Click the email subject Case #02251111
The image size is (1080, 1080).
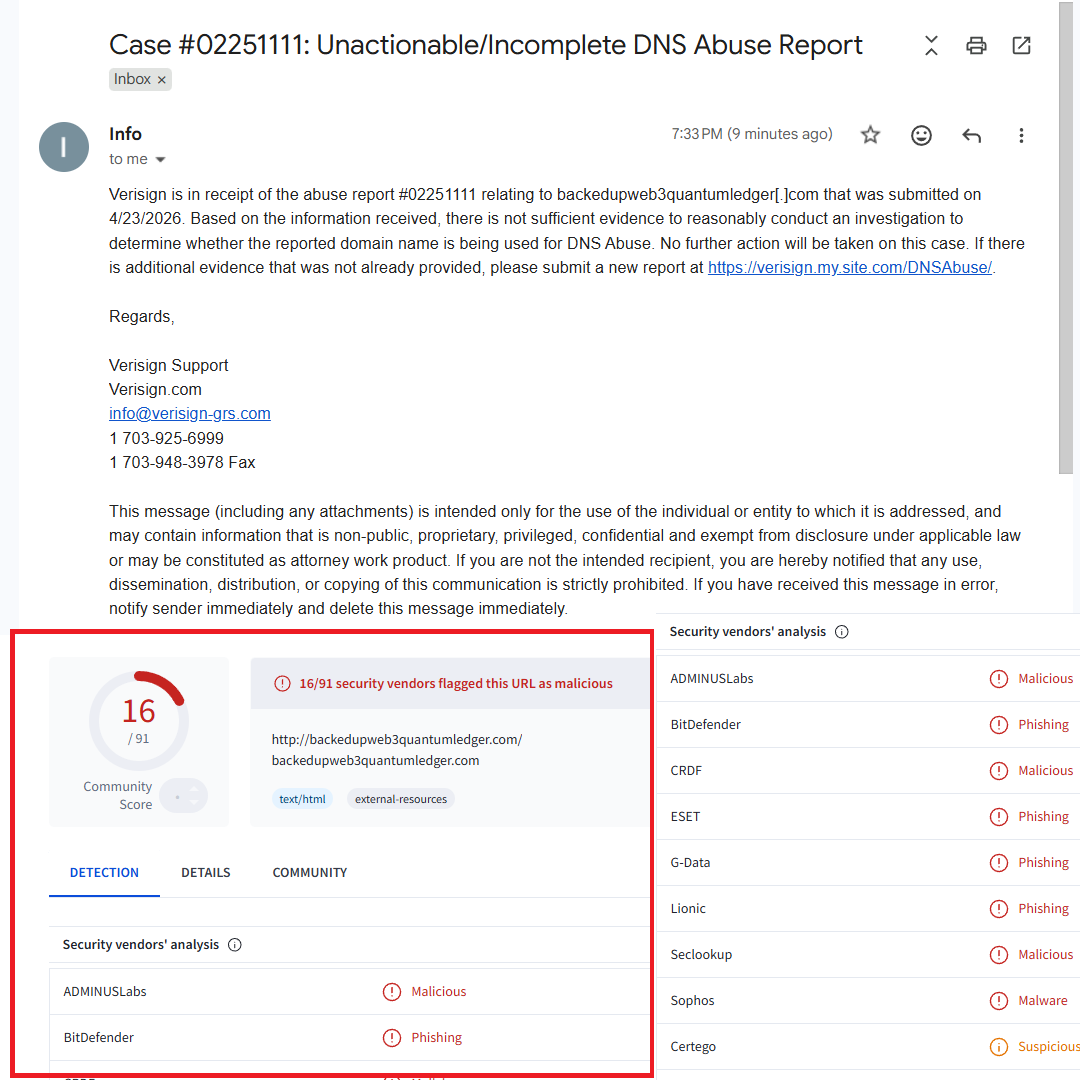coord(486,45)
